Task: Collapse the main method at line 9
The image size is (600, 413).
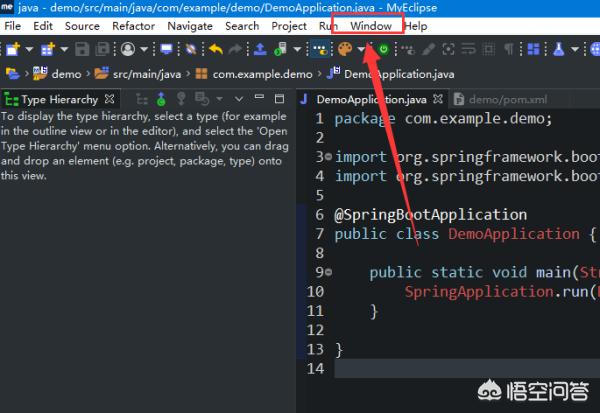Action: (327, 272)
